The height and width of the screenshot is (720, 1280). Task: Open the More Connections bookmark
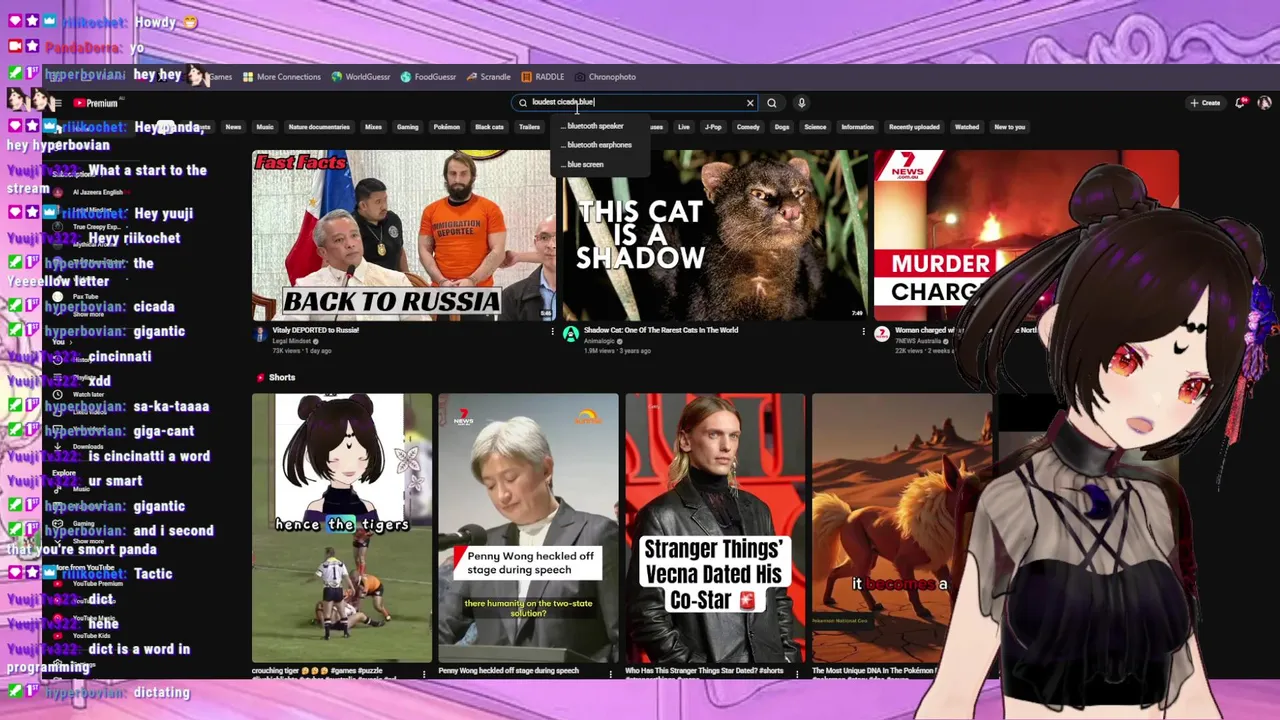(280, 77)
